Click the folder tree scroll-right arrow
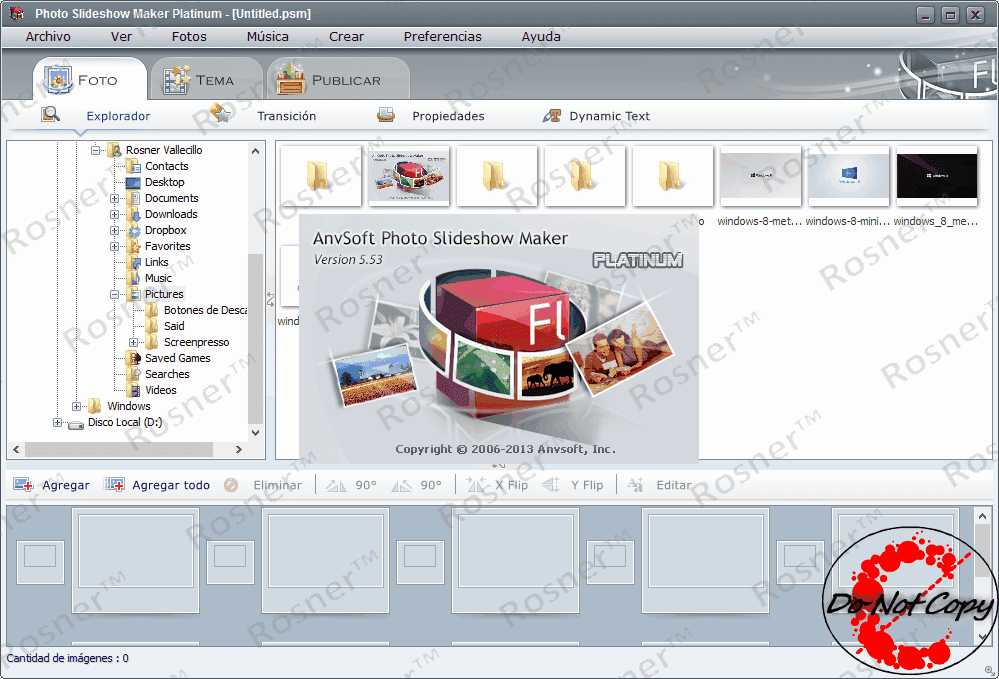Image resolution: width=999 pixels, height=679 pixels. (x=239, y=449)
